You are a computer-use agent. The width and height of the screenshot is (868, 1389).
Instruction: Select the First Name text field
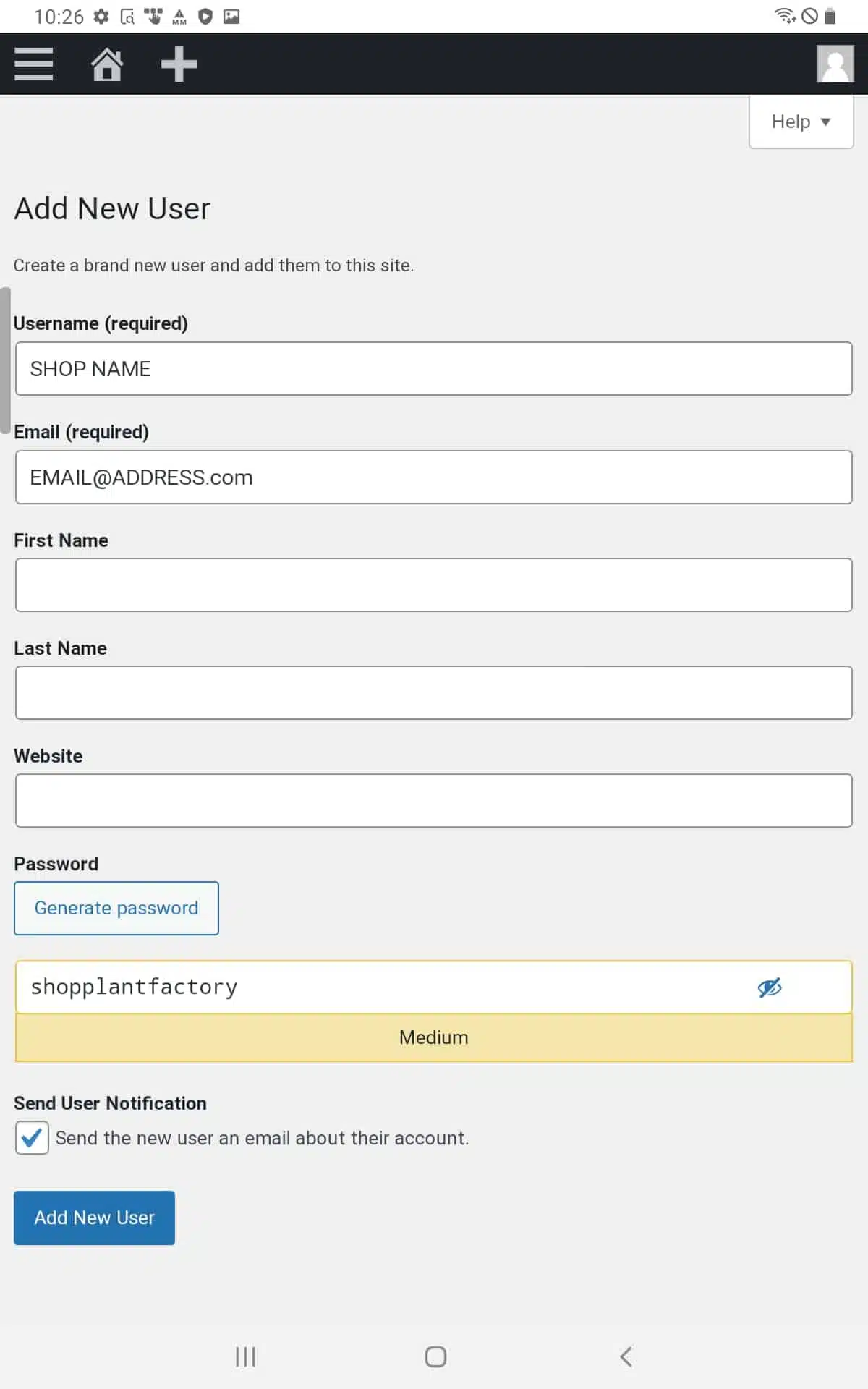pos(434,585)
